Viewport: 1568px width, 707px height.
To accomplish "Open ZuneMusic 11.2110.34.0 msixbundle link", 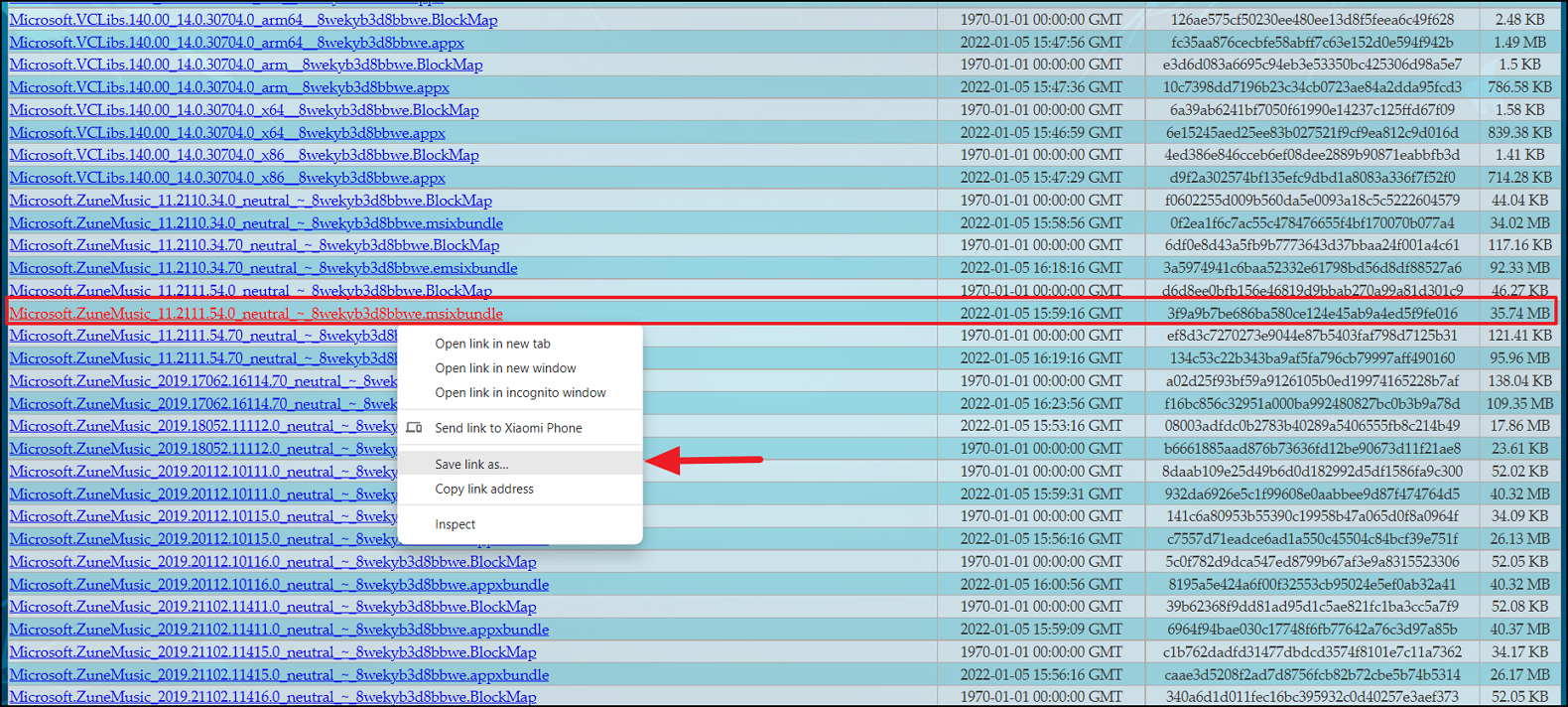I will (256, 223).
